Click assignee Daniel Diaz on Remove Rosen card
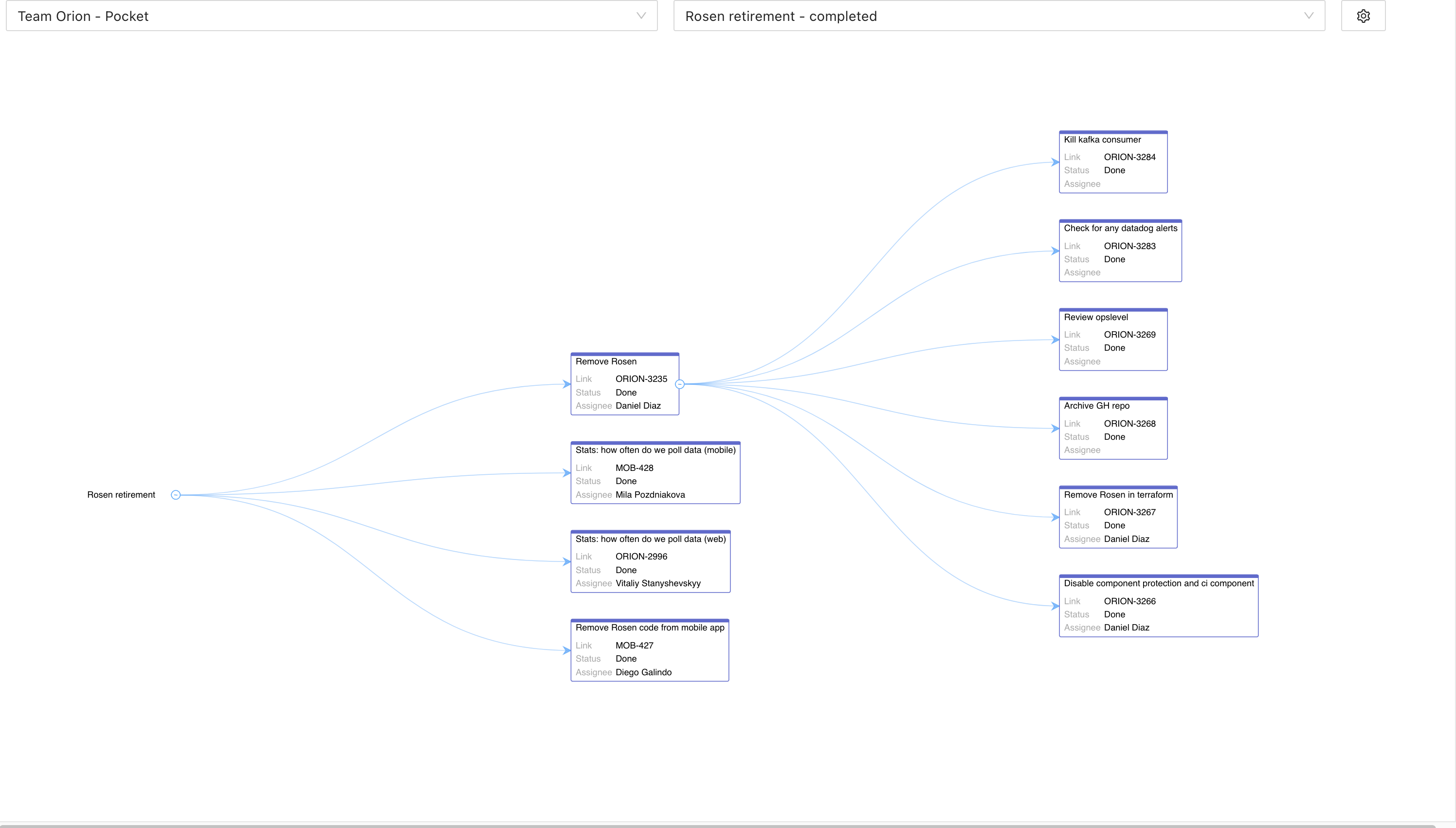This screenshot has width=1456, height=828. tap(638, 405)
